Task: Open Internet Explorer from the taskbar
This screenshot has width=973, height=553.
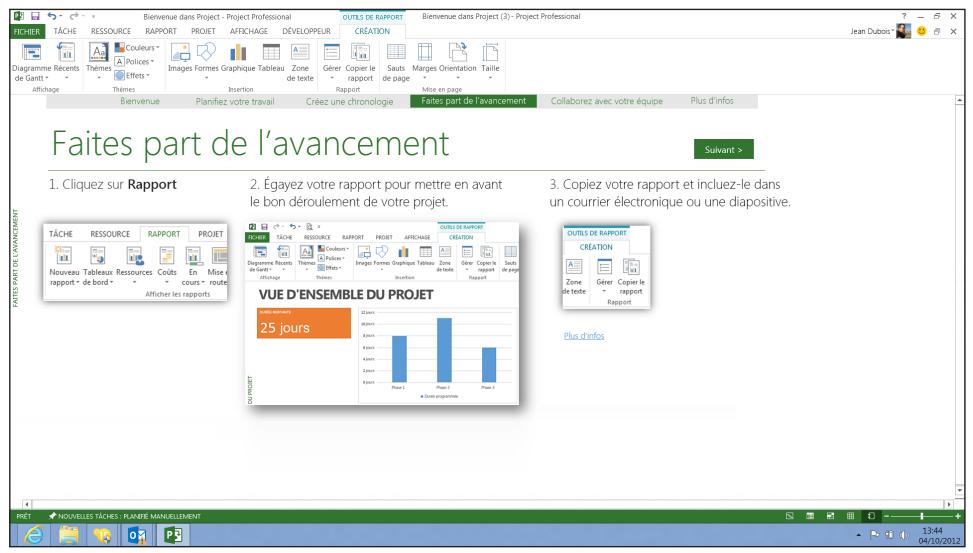Action: click(32, 535)
